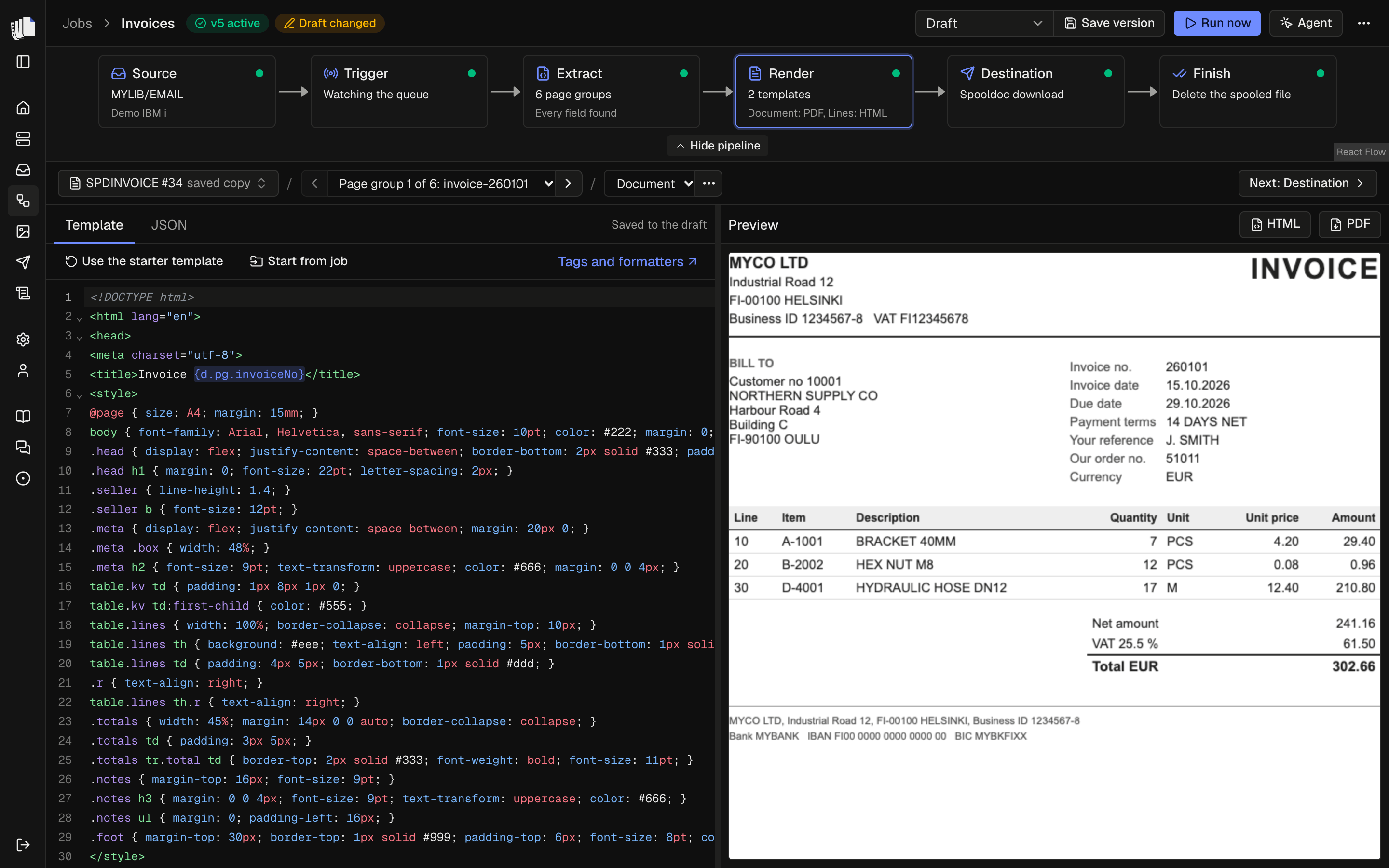Go to next page group arrow
1389x868 pixels.
568,183
